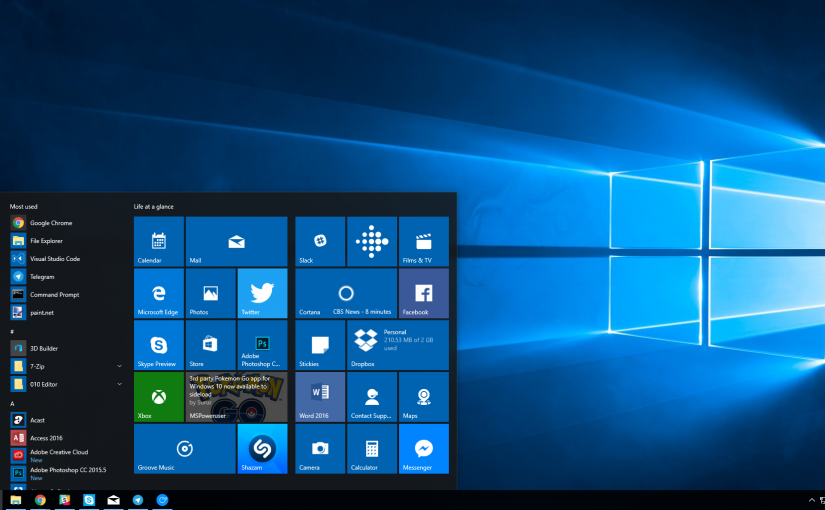The width and height of the screenshot is (825, 510).
Task: Open Word 2016 tile
Action: (x=320, y=397)
